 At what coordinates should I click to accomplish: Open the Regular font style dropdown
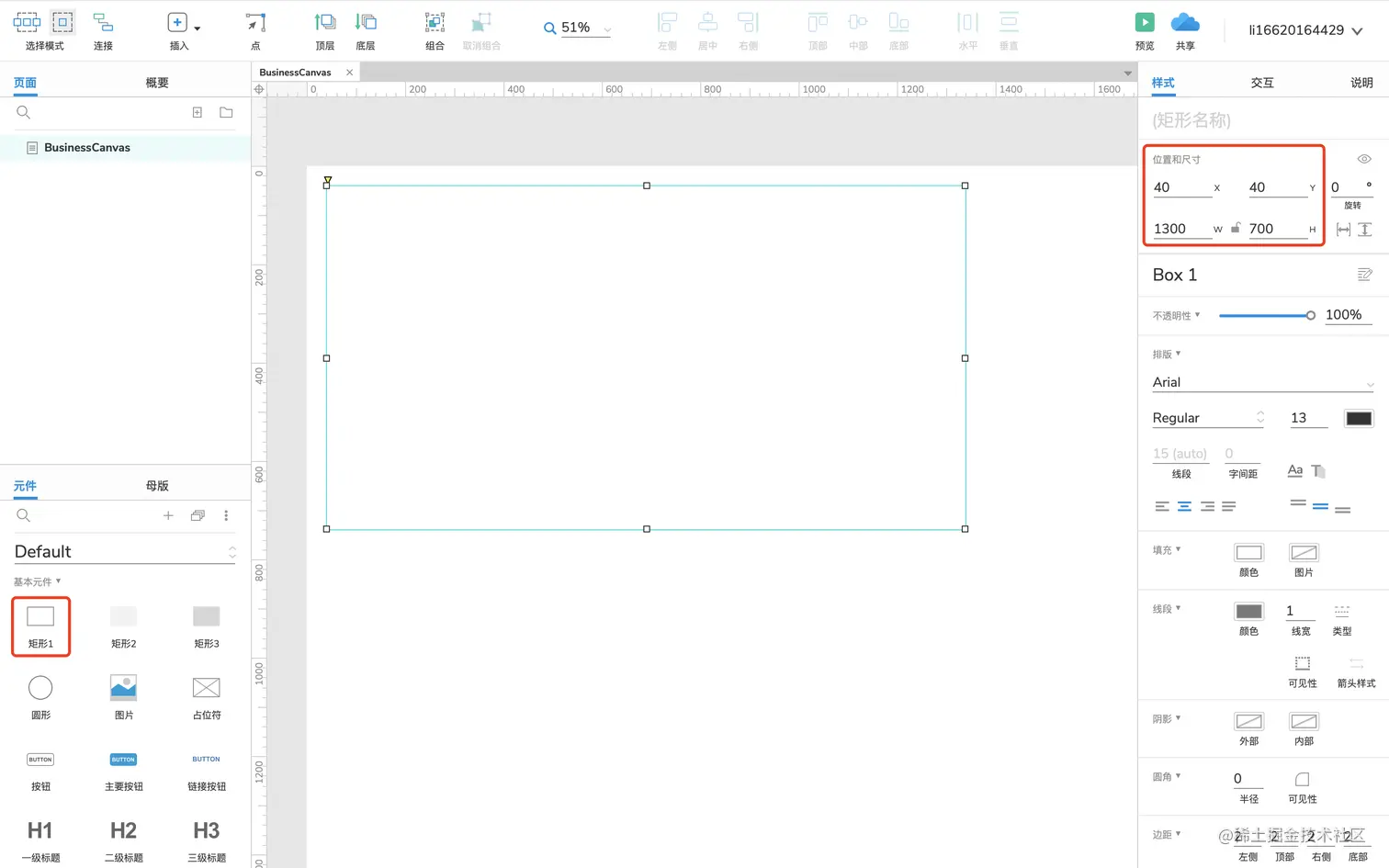coord(1209,418)
